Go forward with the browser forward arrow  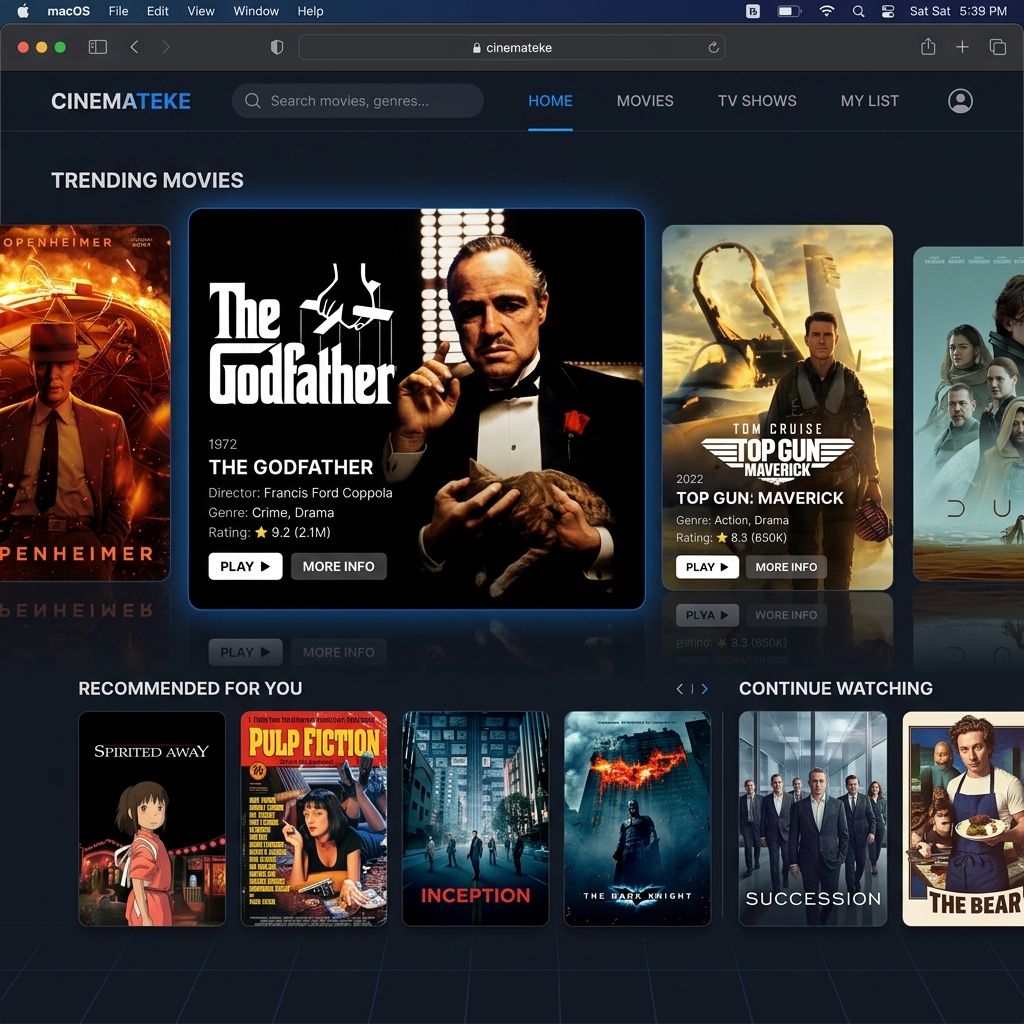pyautogui.click(x=166, y=47)
